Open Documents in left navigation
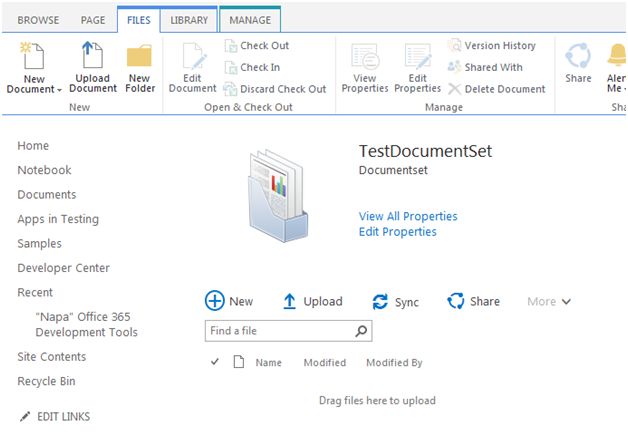This screenshot has height=443, width=628. 47,195
